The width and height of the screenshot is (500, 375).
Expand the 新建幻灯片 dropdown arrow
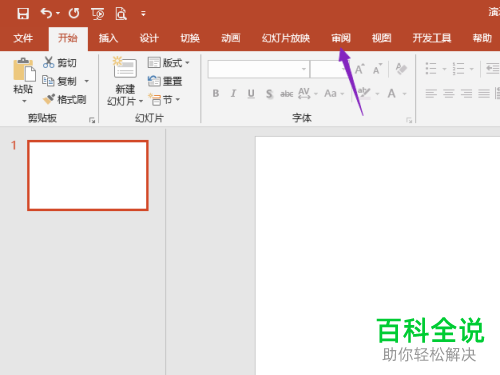(141, 101)
